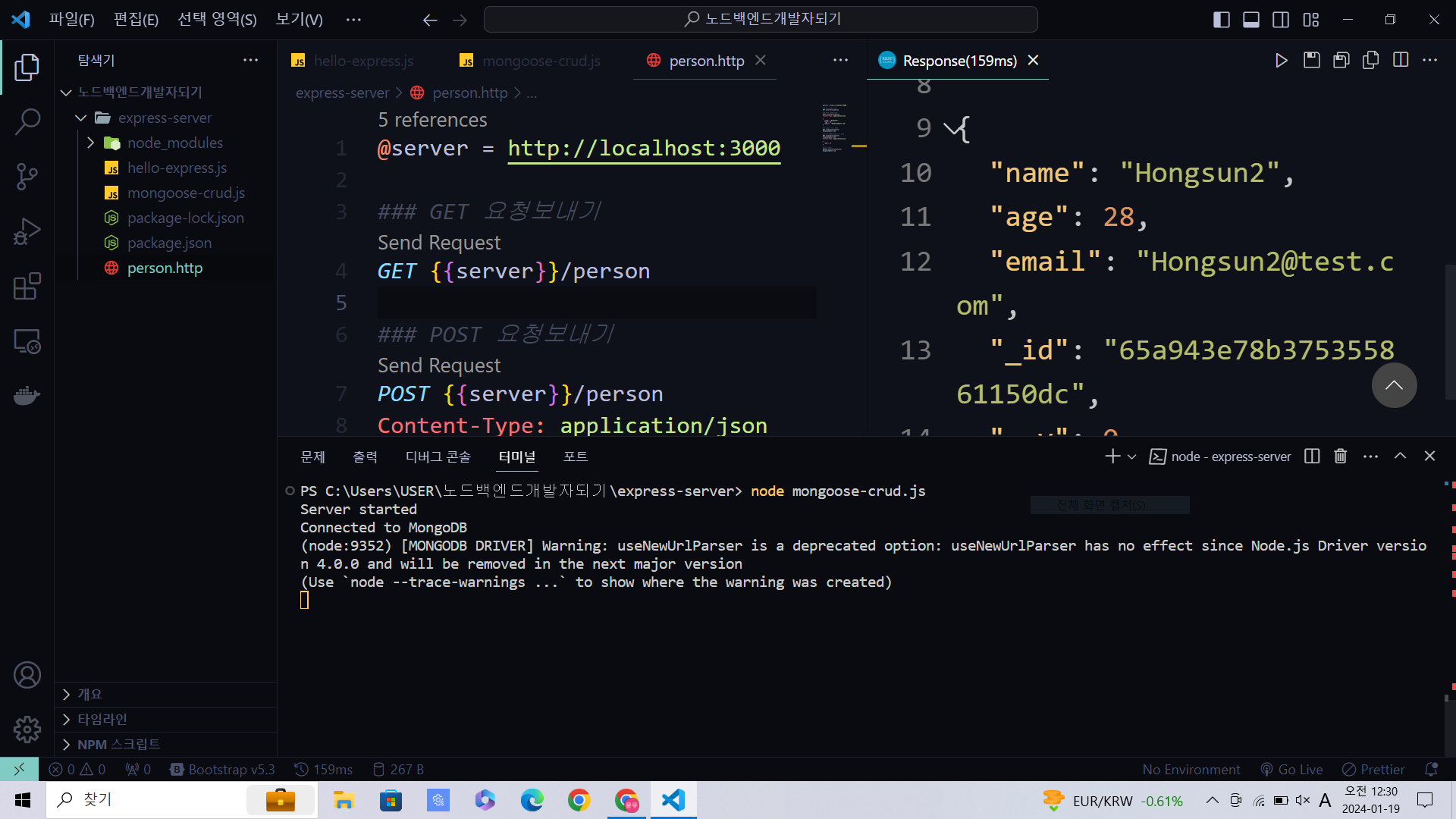Open the Run and Debug view
1456x819 pixels.
coord(27,231)
